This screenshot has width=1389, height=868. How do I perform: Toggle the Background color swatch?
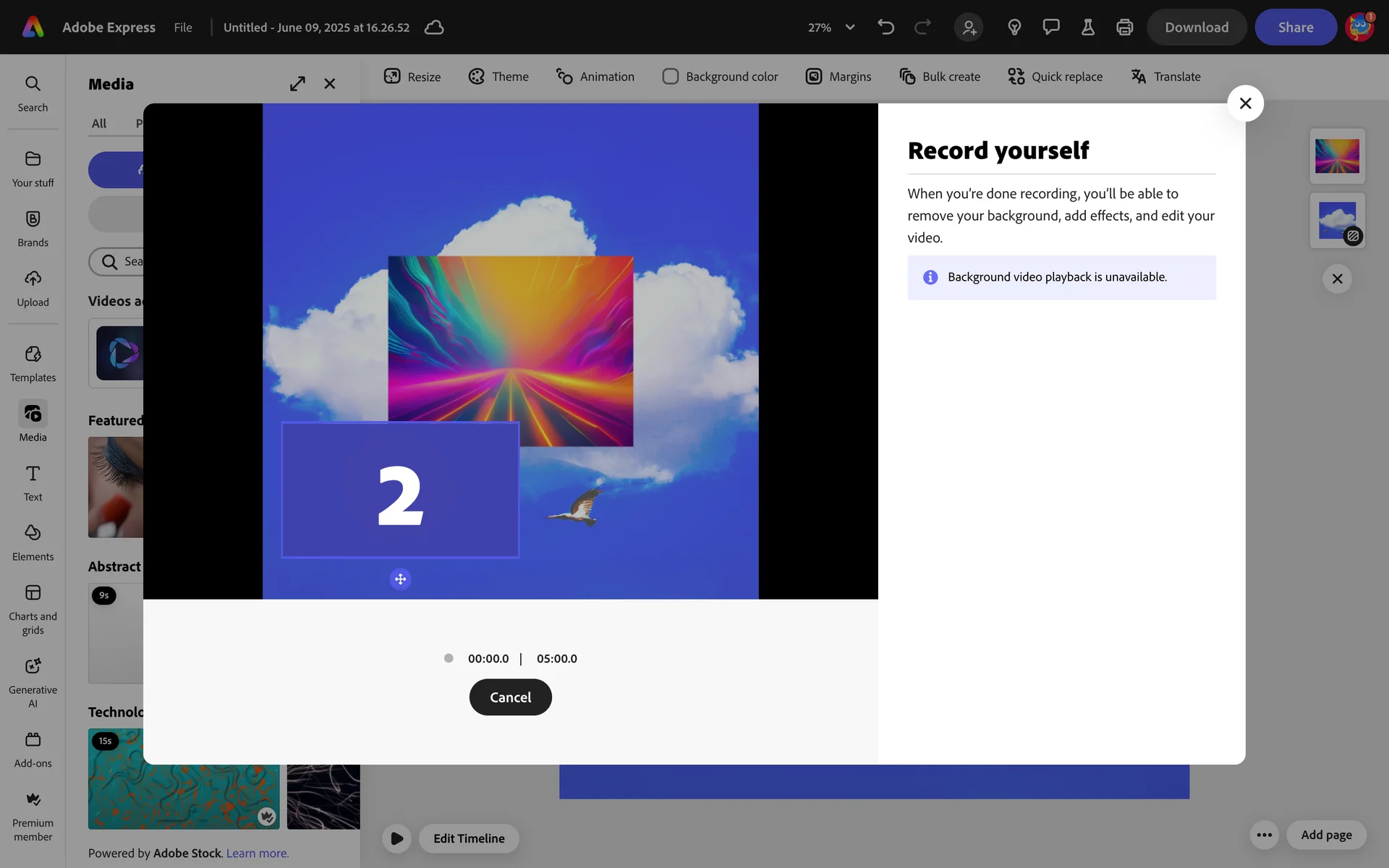tap(670, 77)
